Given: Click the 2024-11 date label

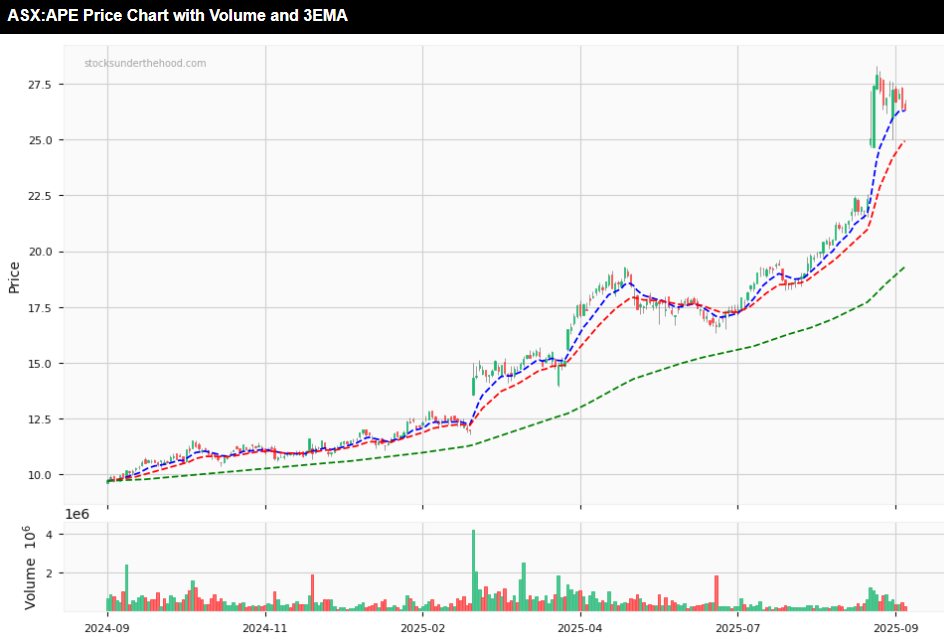Looking at the screenshot, I should tap(265, 629).
